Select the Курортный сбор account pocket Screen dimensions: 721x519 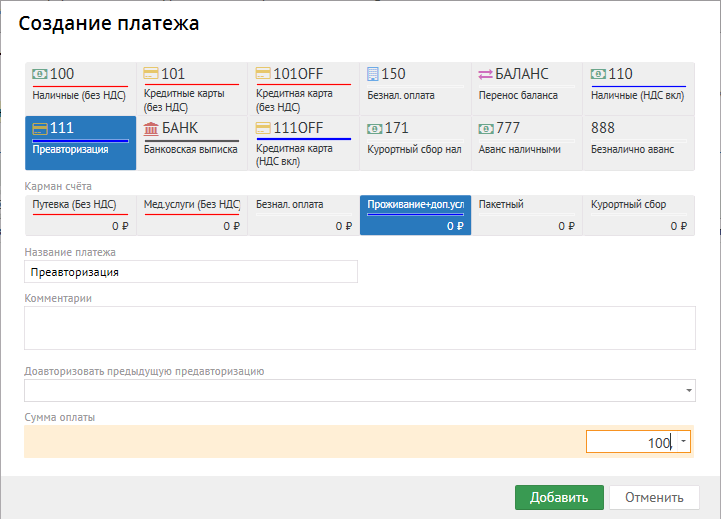(x=638, y=214)
